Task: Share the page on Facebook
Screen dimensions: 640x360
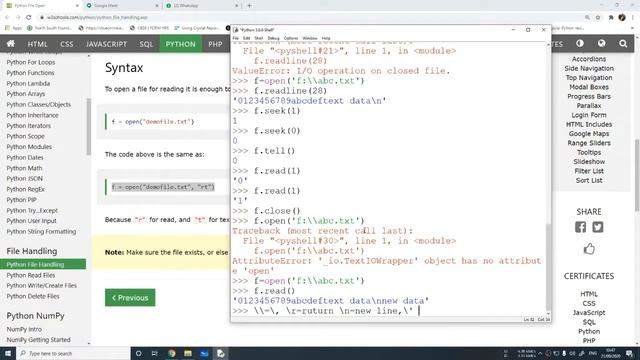Action: [580, 227]
